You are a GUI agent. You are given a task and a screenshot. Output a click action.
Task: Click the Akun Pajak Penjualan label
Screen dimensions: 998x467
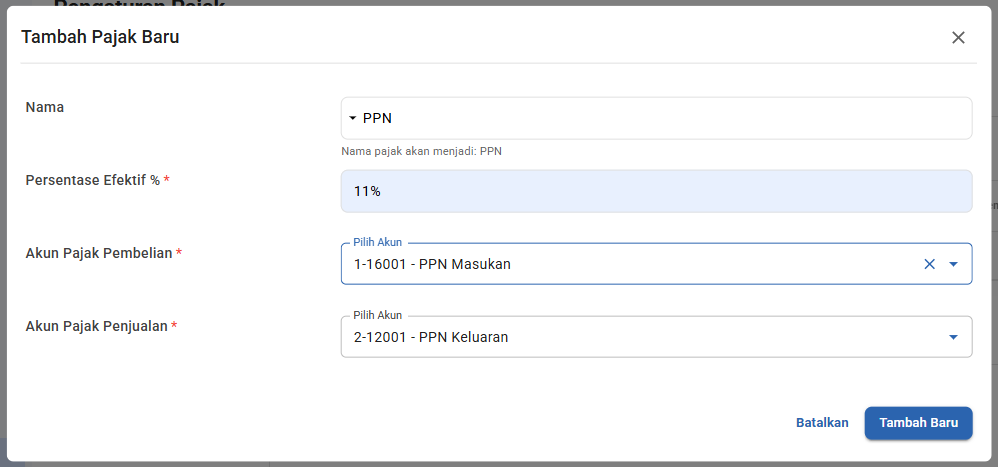click(97, 326)
